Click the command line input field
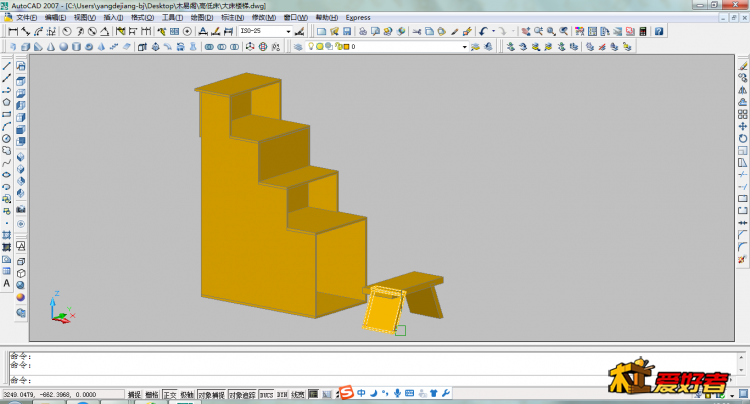750x404 pixels. [x=373, y=381]
